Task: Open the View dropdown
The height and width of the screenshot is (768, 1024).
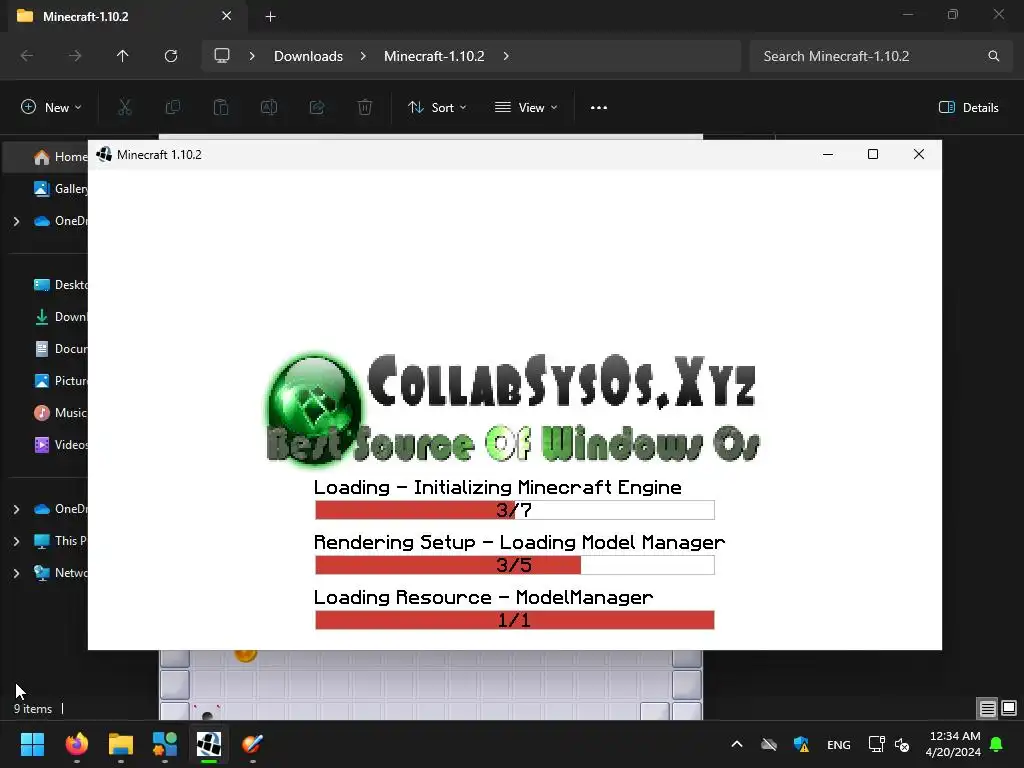Action: click(x=526, y=108)
